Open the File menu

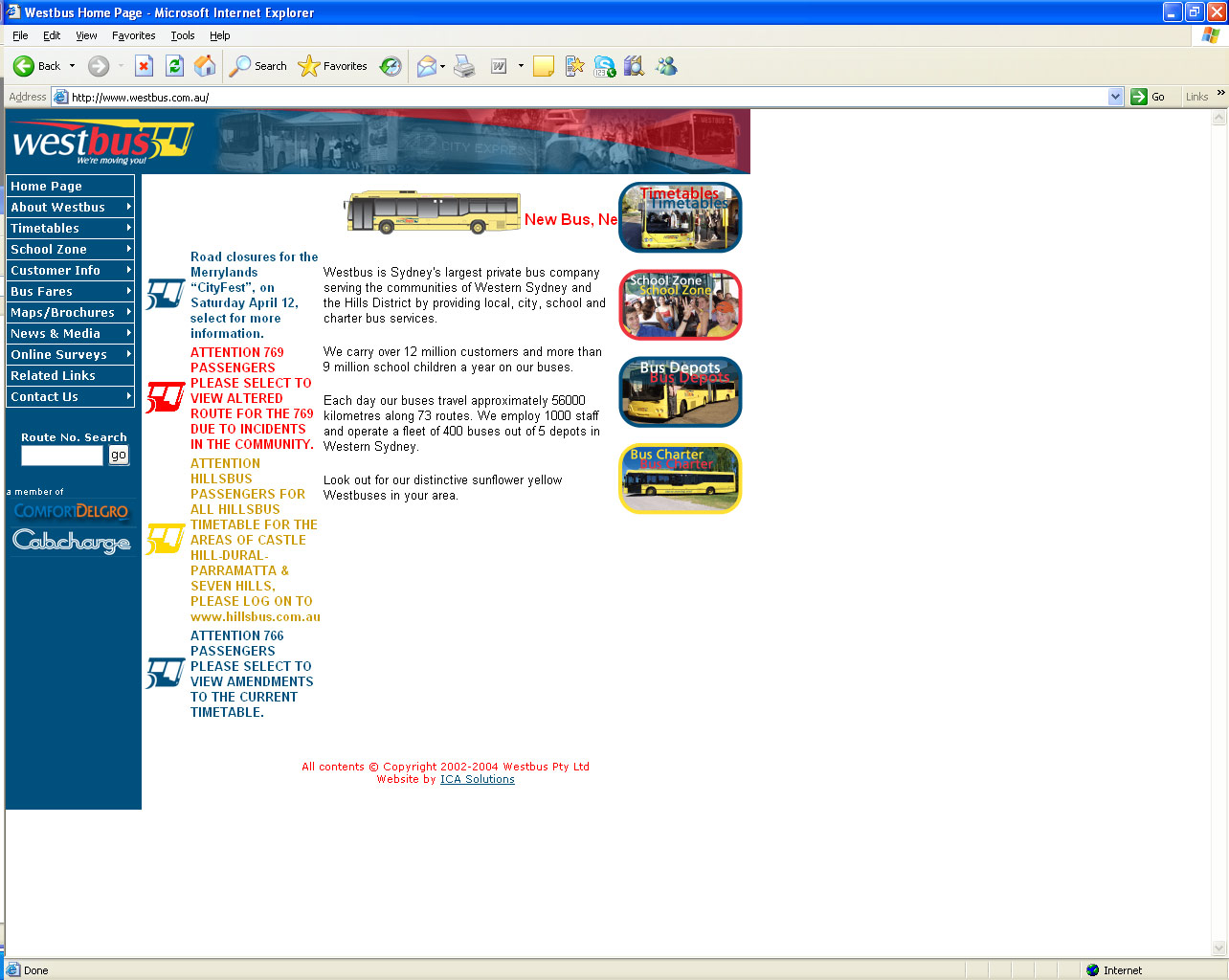tap(20, 35)
